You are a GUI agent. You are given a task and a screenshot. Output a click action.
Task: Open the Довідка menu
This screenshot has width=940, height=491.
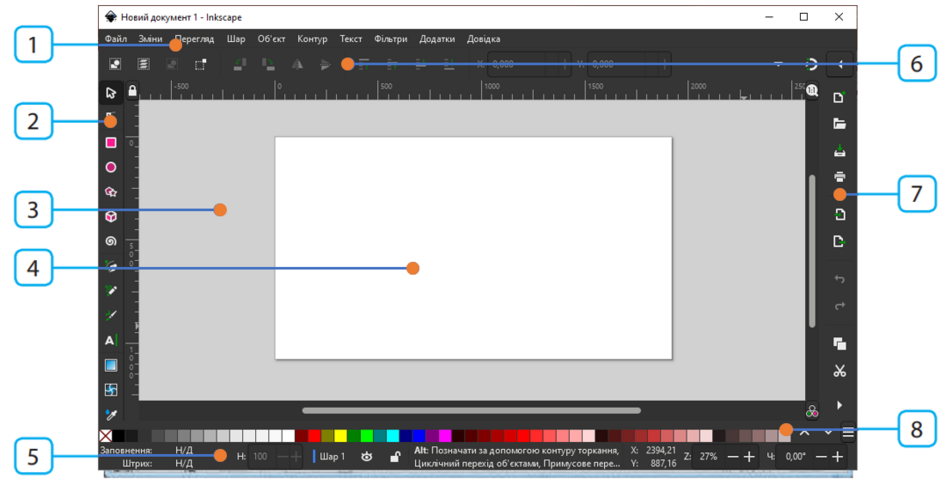(484, 39)
